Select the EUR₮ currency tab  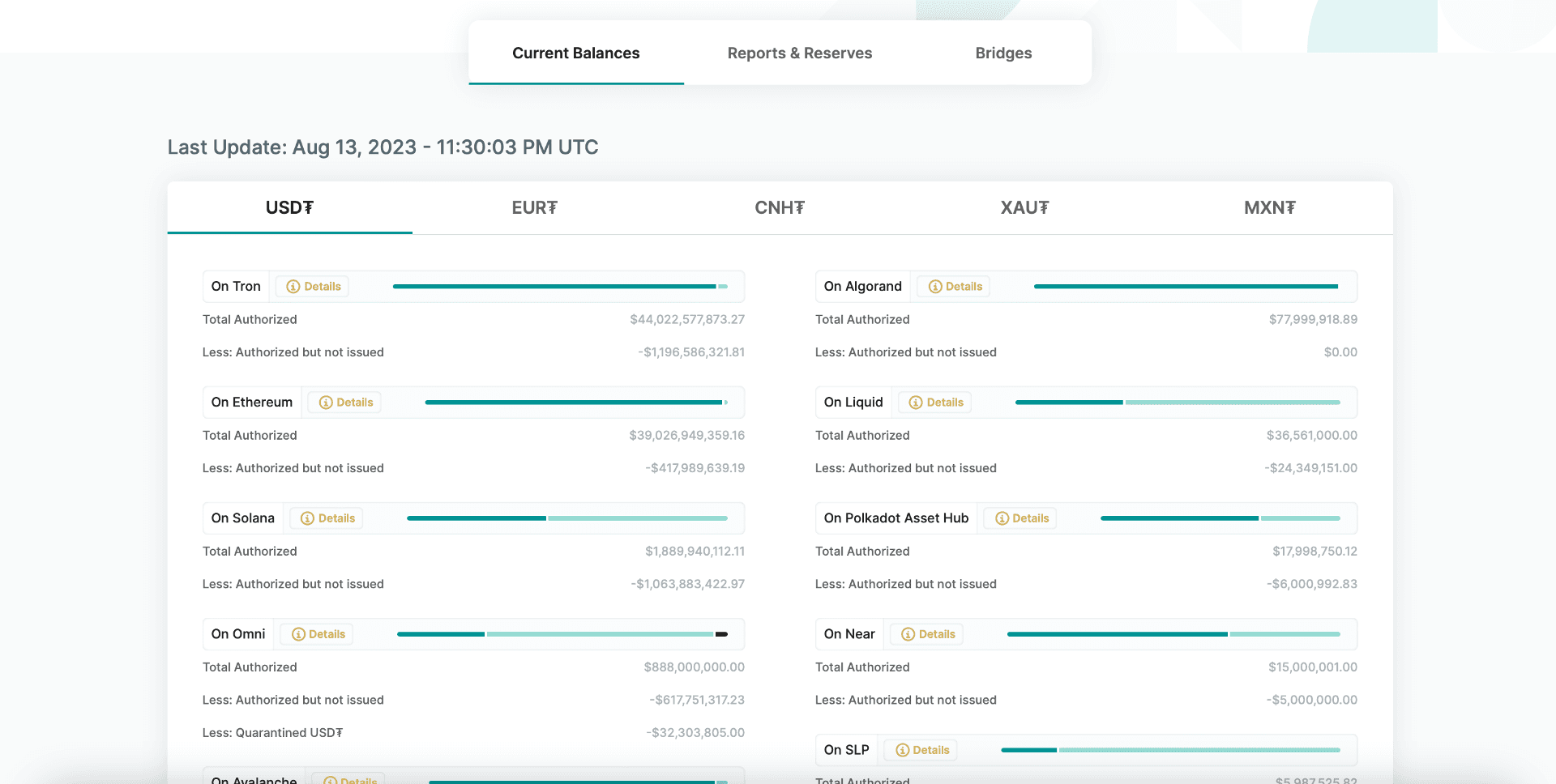535,208
